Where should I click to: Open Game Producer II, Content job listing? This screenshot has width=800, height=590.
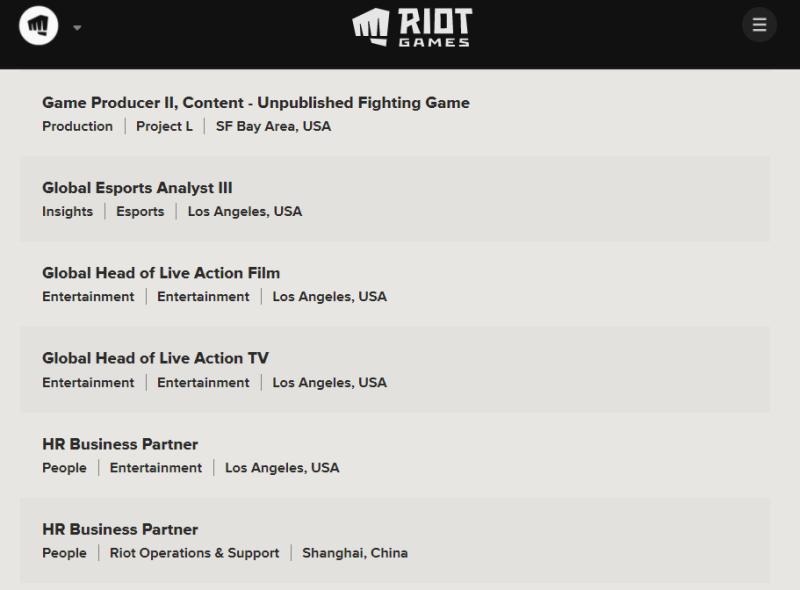click(x=255, y=103)
